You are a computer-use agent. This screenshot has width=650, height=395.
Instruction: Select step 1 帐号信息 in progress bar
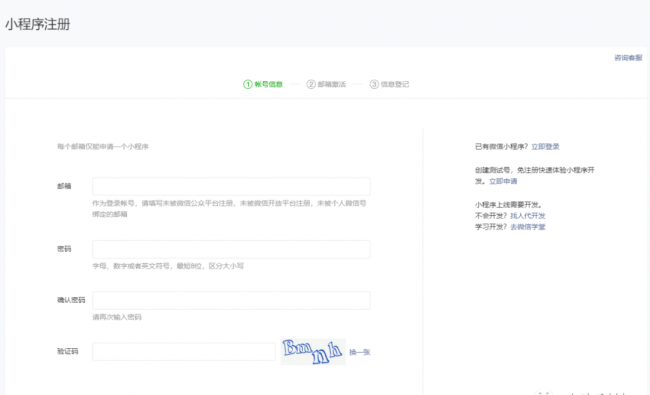click(x=263, y=84)
